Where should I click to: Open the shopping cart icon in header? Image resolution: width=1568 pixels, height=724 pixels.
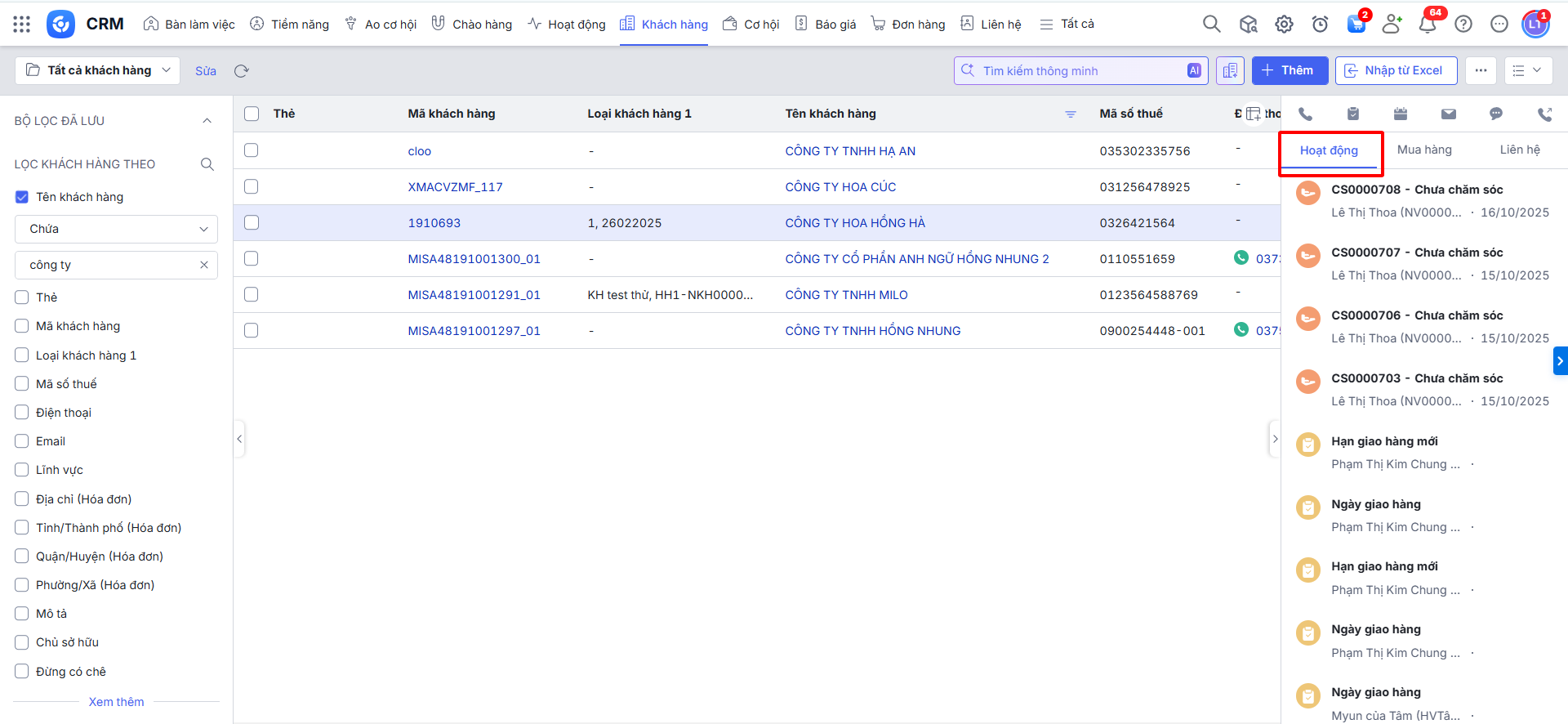1356,25
